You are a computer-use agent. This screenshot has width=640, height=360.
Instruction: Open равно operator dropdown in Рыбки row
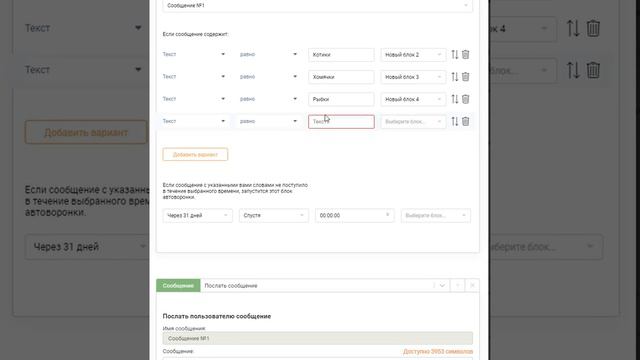coord(269,99)
